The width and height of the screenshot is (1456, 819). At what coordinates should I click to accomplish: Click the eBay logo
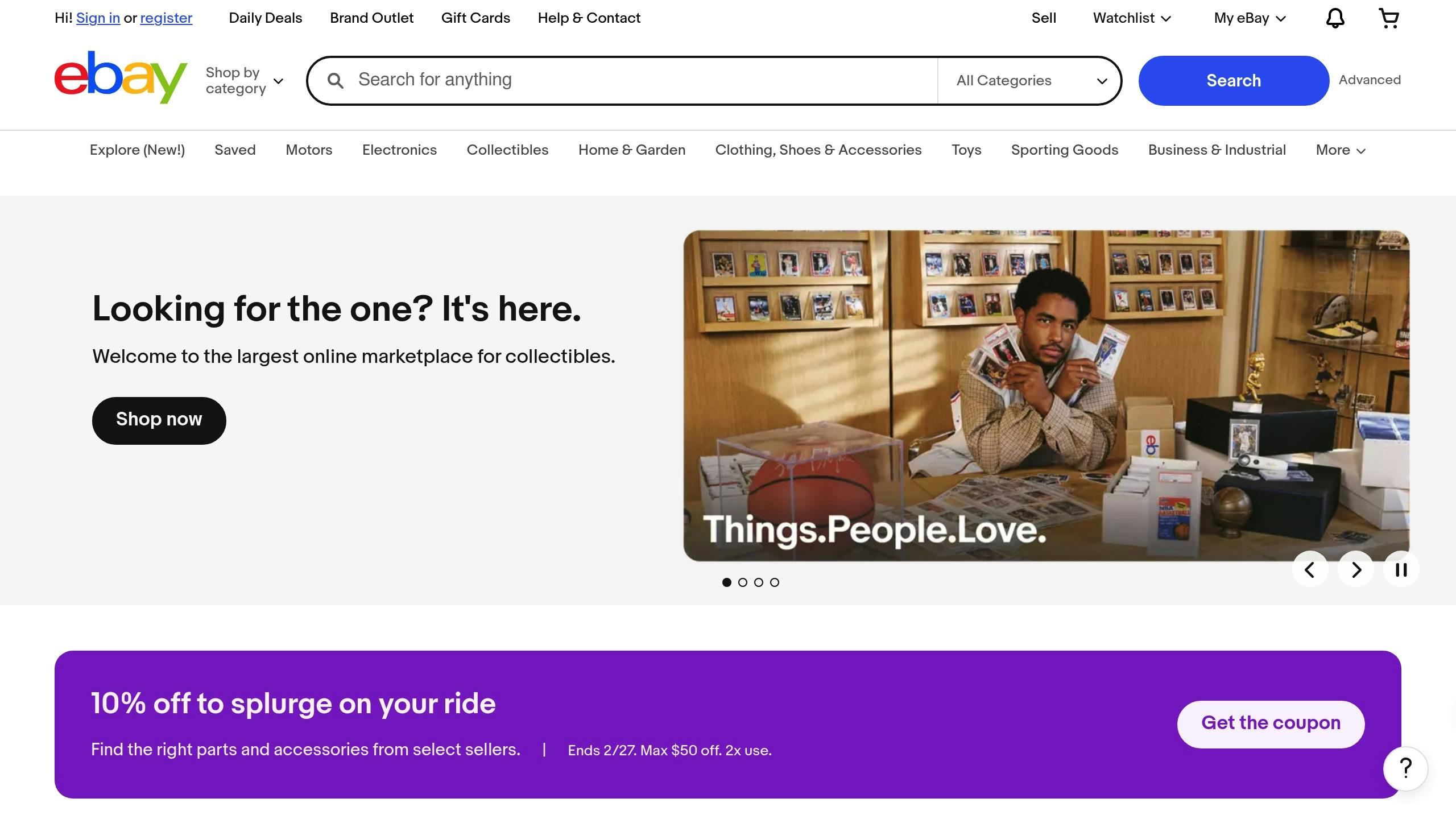121,78
